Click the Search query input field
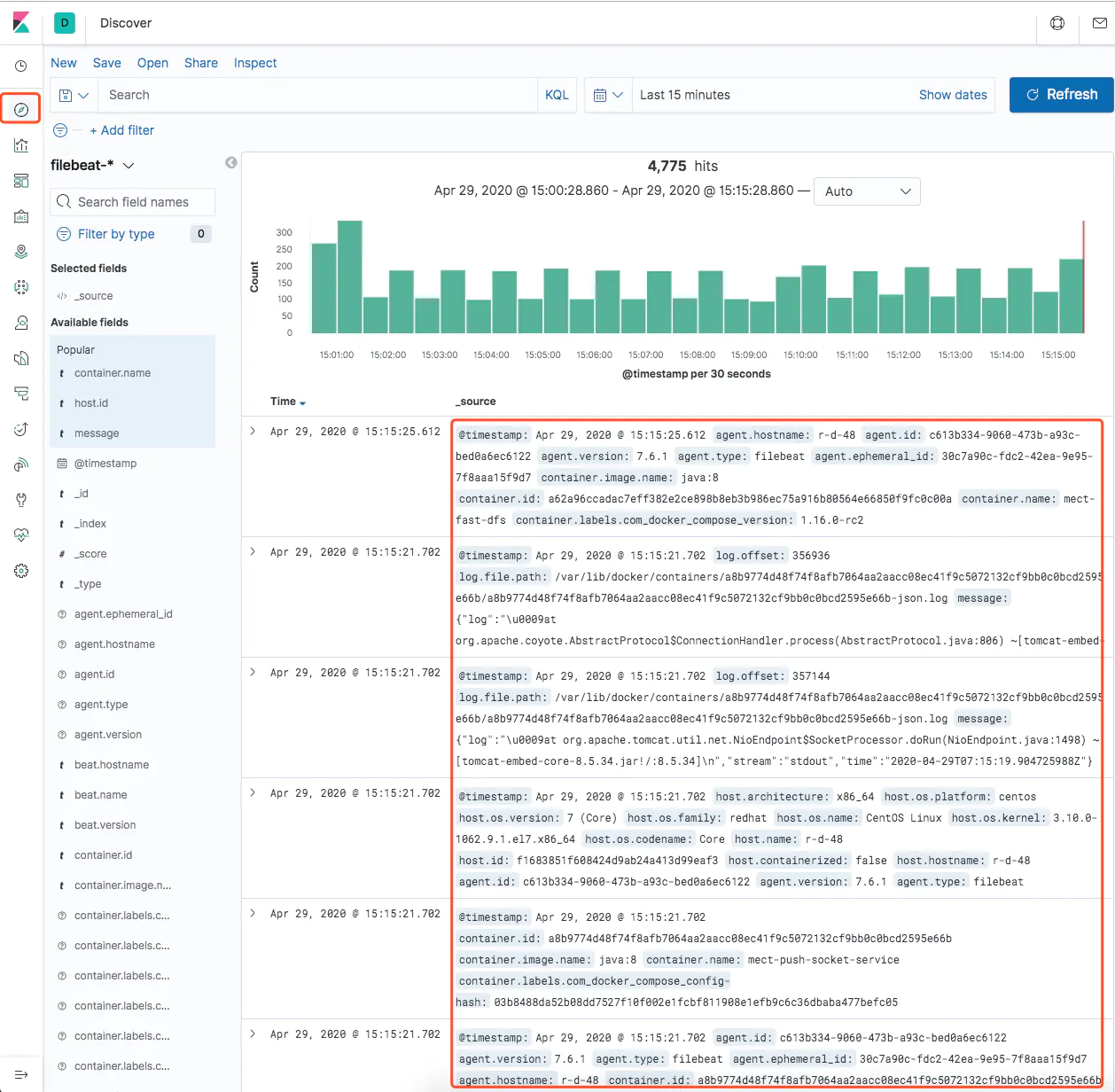Viewport: 1115px width, 1092px height. click(x=317, y=95)
